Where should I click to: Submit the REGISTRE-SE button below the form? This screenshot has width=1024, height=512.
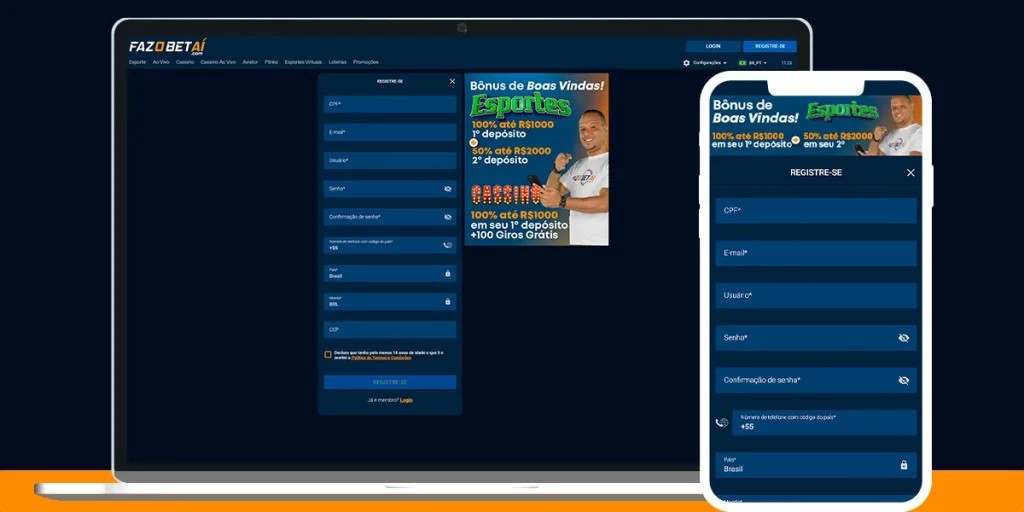click(x=390, y=382)
